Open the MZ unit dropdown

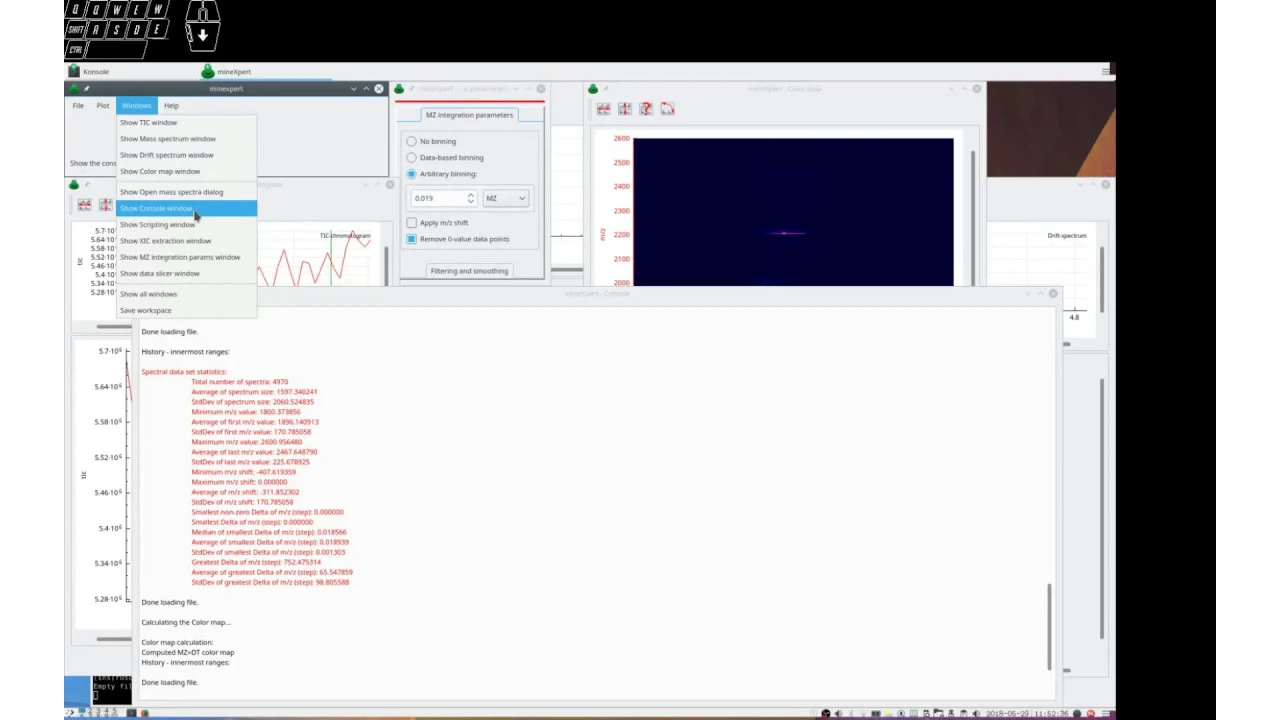pos(505,198)
